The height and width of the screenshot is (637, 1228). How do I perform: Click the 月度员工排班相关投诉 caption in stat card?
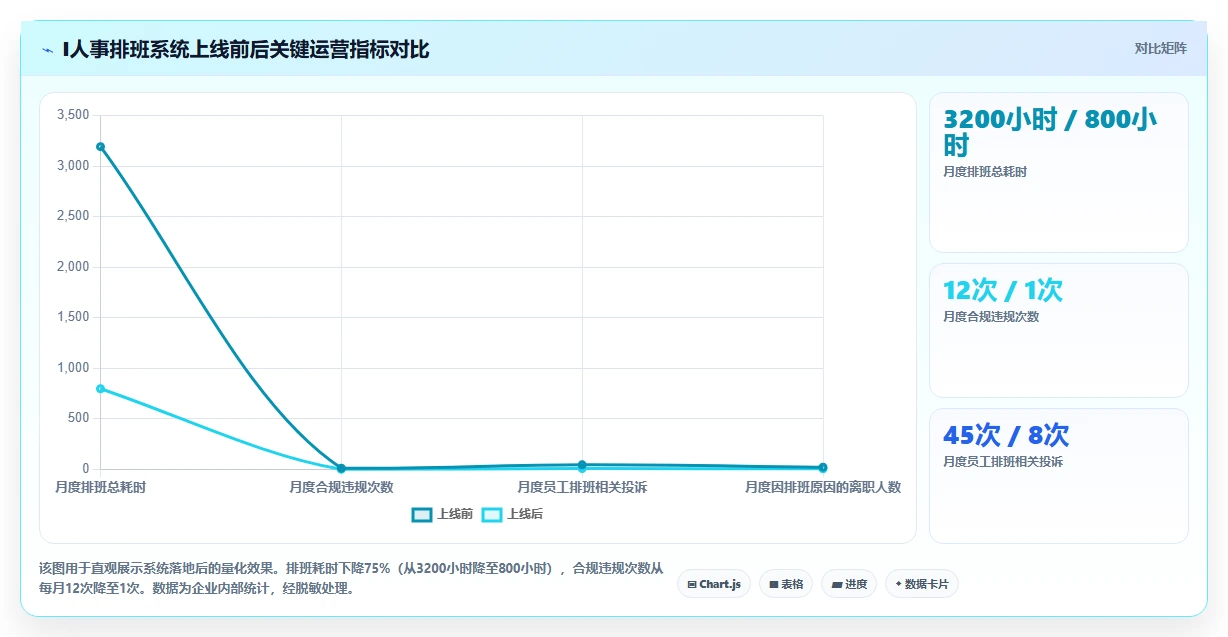(x=1003, y=462)
